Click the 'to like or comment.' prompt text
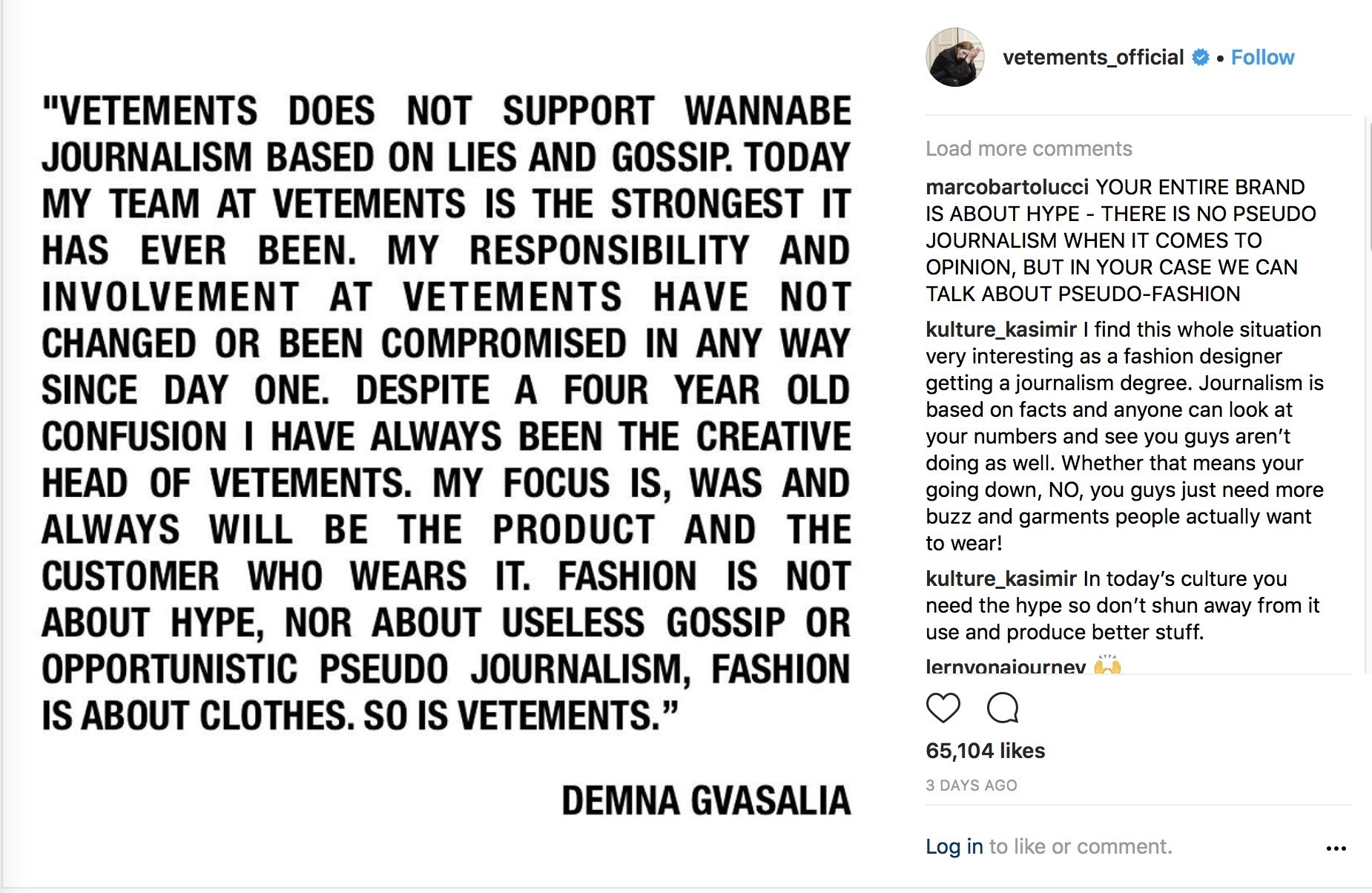 pyautogui.click(x=1081, y=846)
